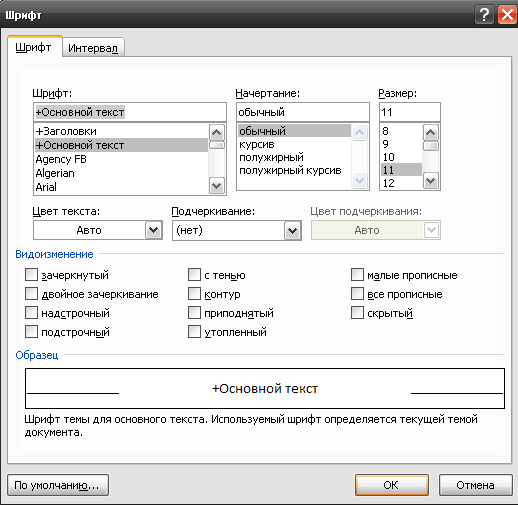518x505 pixels.
Task: Click the Размер size input field
Action: pos(410,112)
